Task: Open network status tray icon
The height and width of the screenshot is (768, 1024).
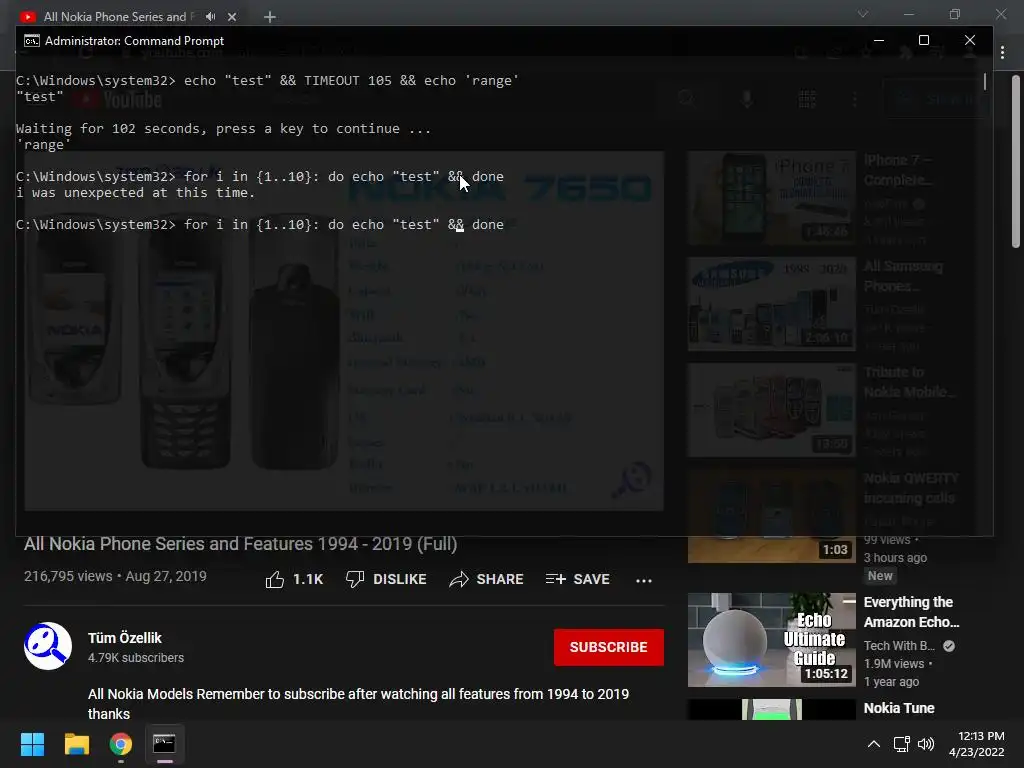Action: point(901,744)
